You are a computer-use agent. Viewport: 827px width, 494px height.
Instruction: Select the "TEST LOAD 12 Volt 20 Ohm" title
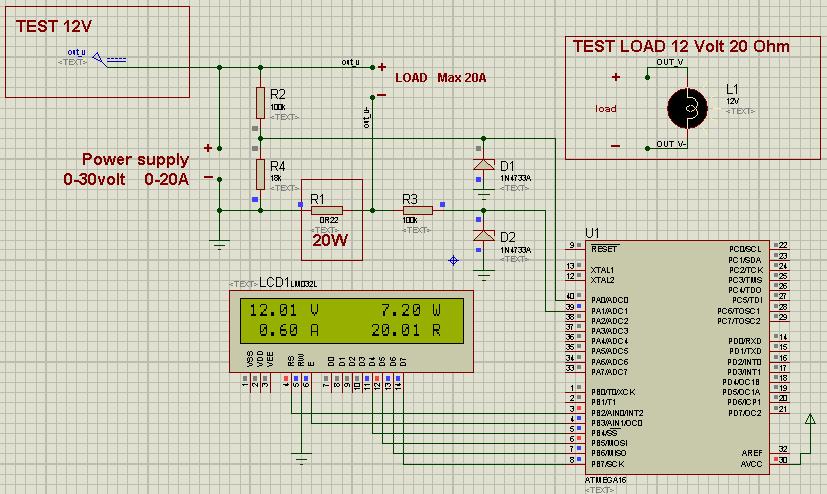(x=681, y=46)
